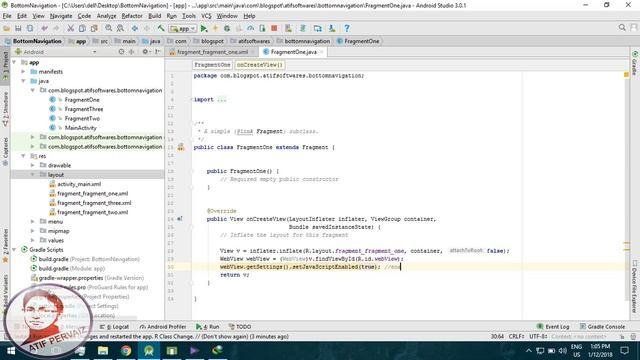Open the Gradle Console

coord(602,327)
